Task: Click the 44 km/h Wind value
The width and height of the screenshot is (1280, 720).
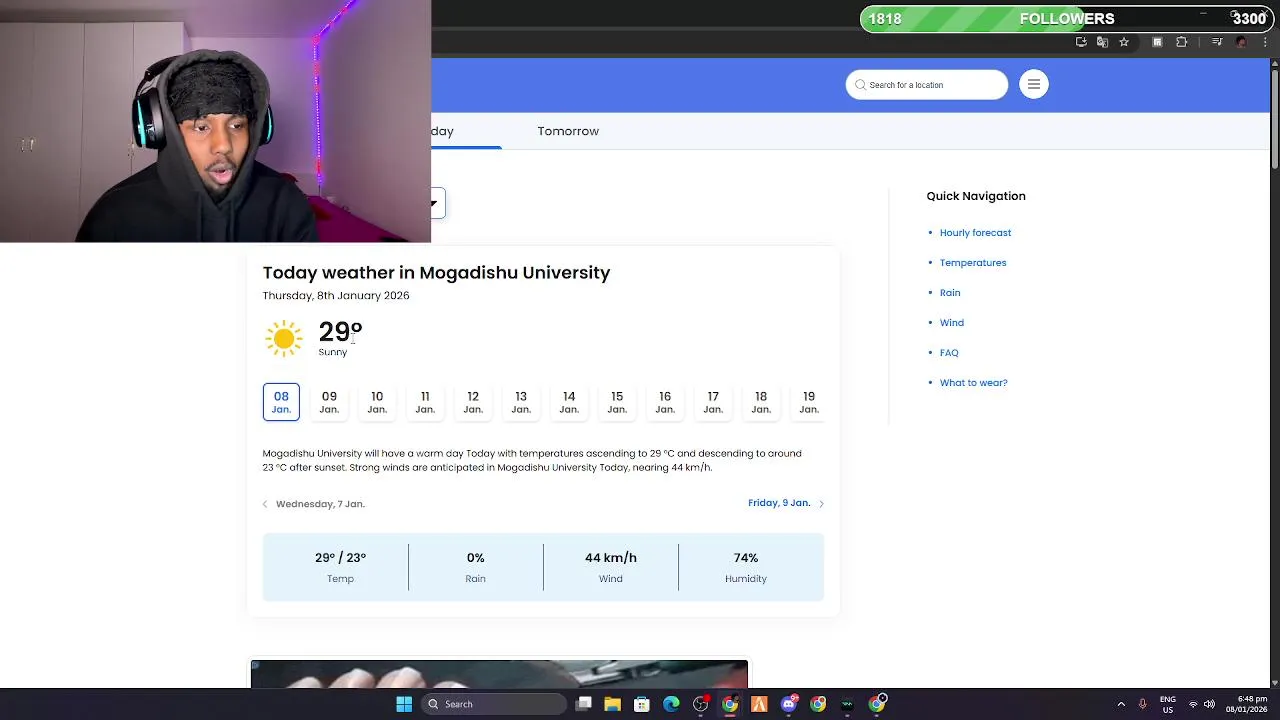Action: pos(611,558)
